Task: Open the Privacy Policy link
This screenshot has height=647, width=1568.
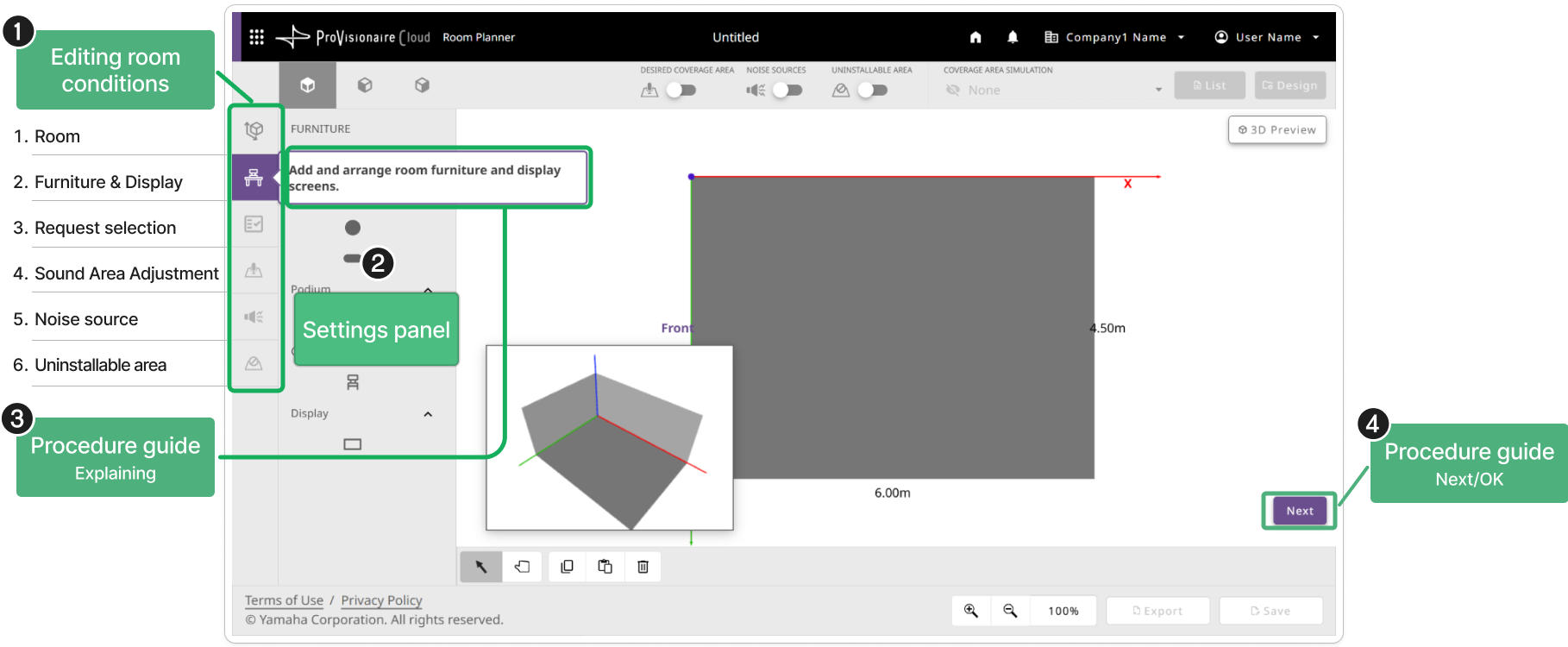Action: click(x=381, y=600)
